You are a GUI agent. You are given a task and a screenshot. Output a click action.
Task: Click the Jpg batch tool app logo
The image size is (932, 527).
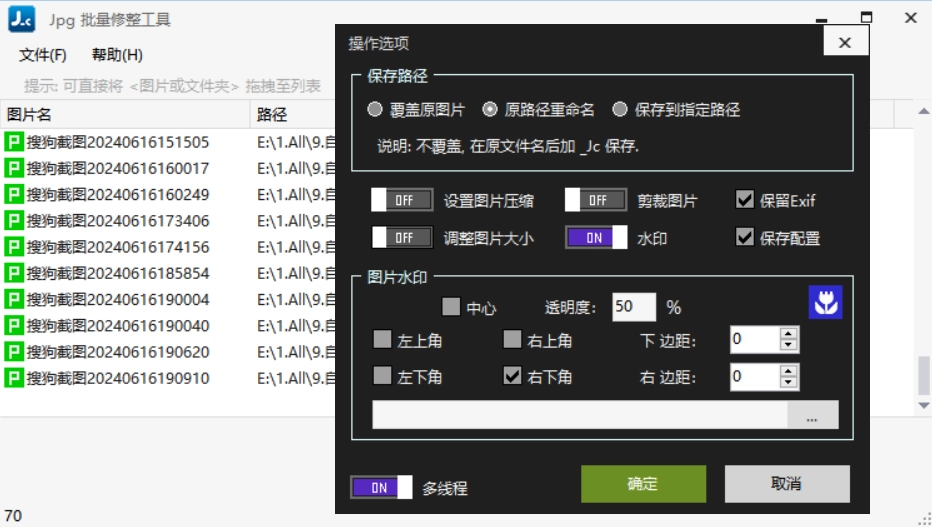click(x=21, y=20)
